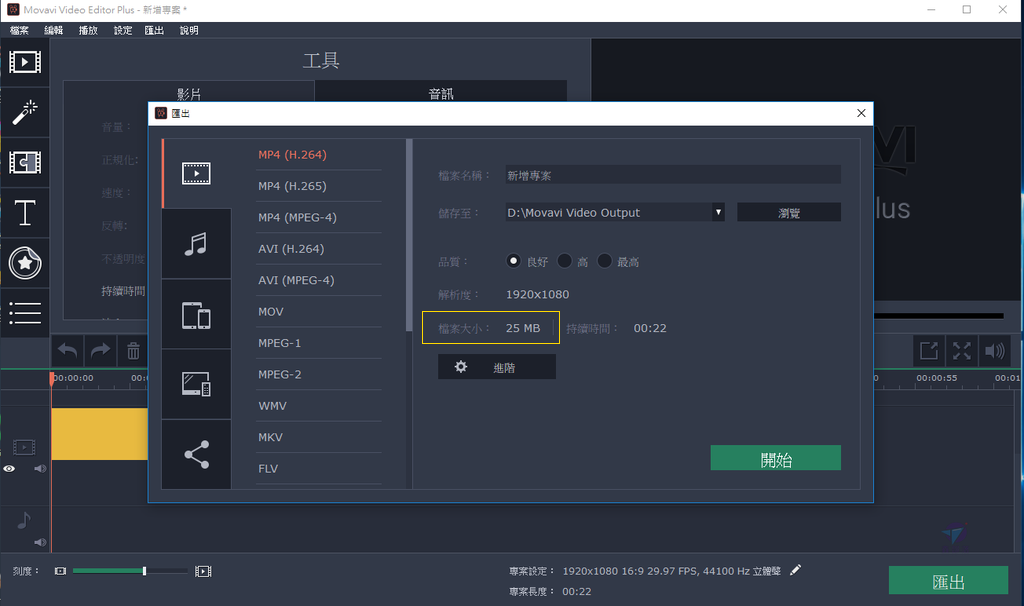This screenshot has width=1024, height=606.
Task: Click the 1920x1080 resolution value
Action: 537,295
